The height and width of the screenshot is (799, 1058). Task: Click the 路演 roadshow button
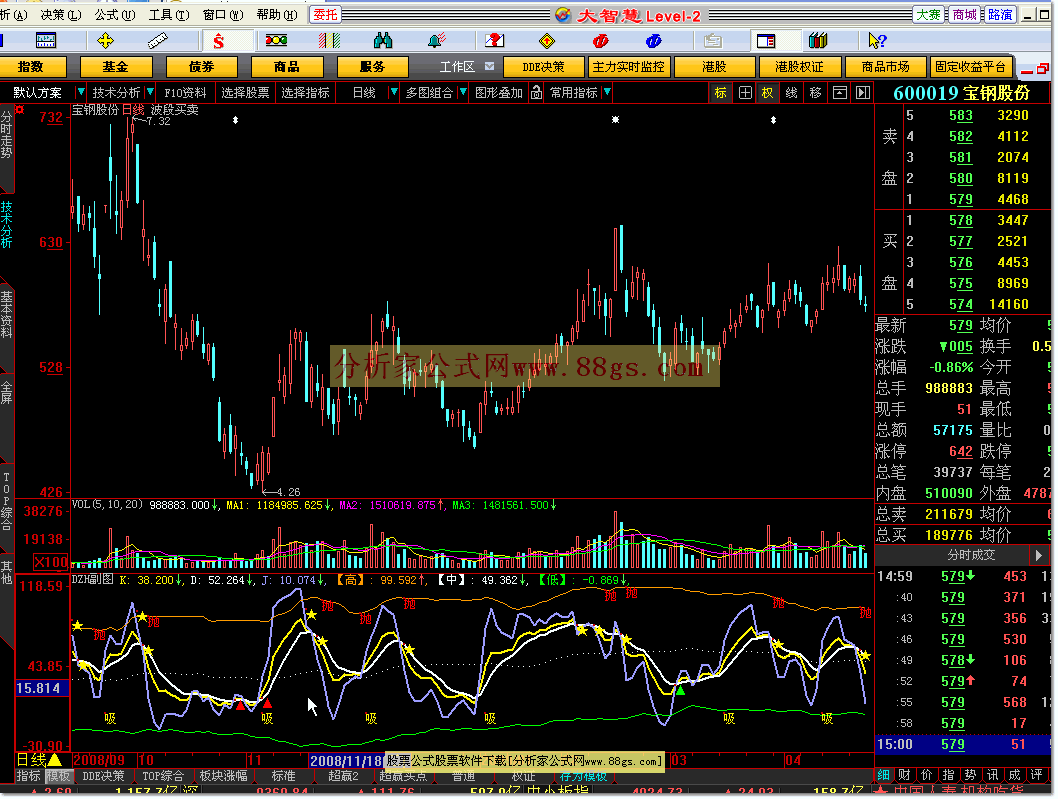click(x=1000, y=15)
